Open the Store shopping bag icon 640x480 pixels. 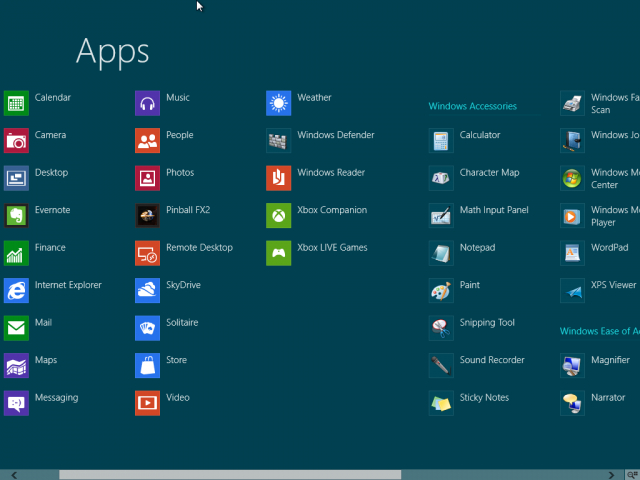[x=147, y=366]
